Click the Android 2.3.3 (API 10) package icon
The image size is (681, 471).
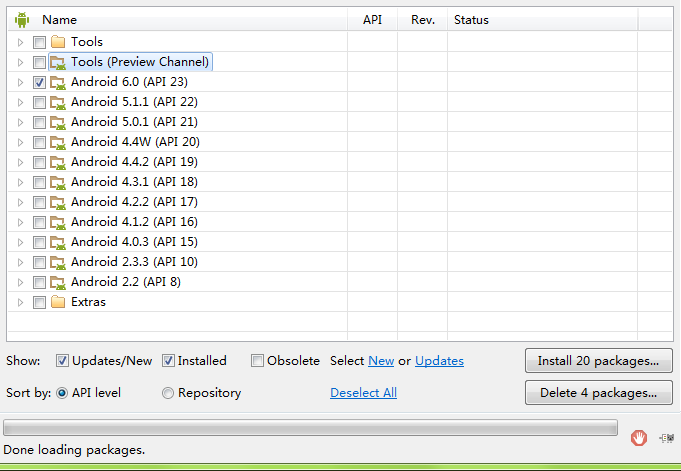click(58, 262)
